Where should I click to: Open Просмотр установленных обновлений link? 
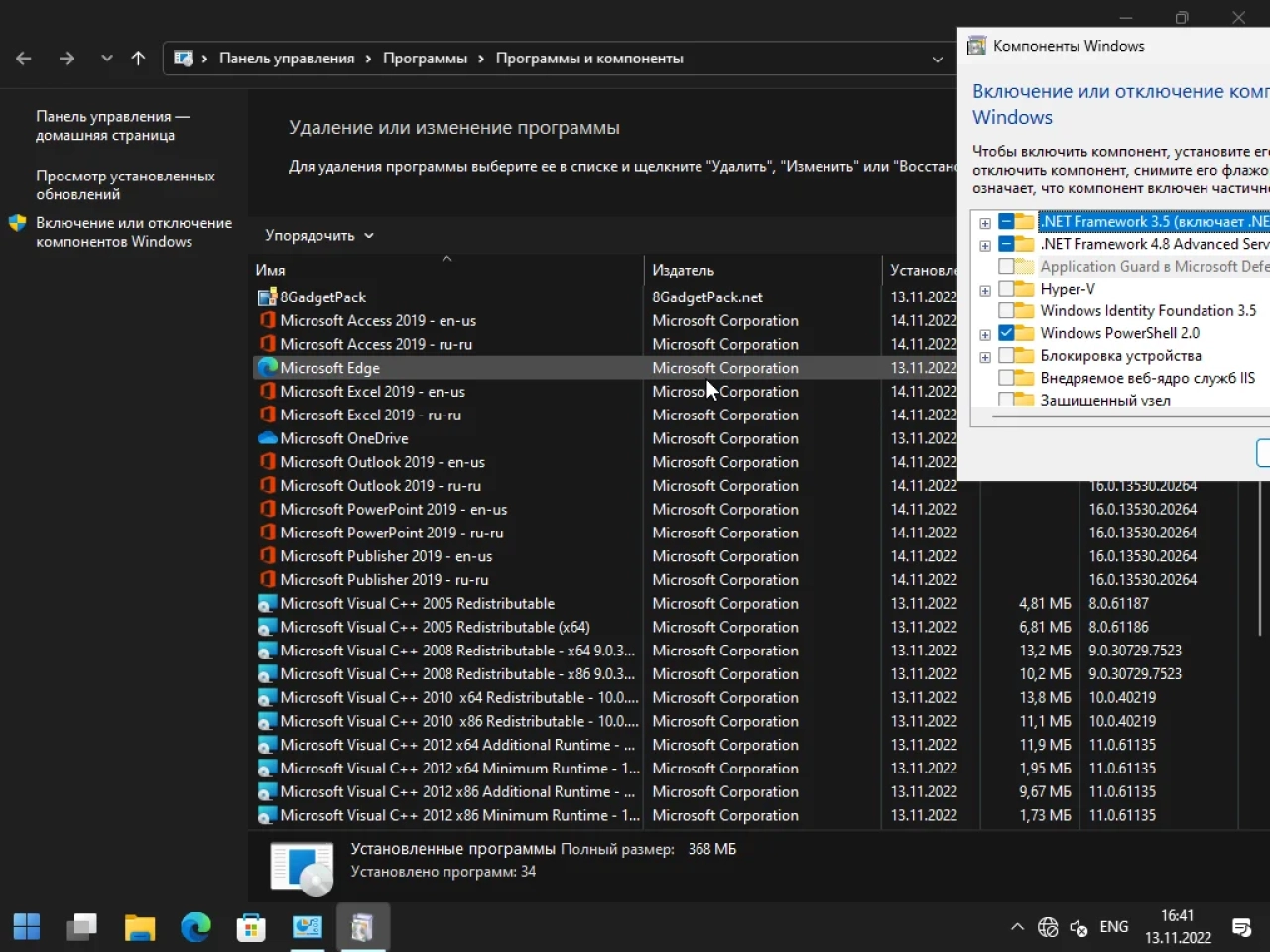pyautogui.click(x=125, y=185)
